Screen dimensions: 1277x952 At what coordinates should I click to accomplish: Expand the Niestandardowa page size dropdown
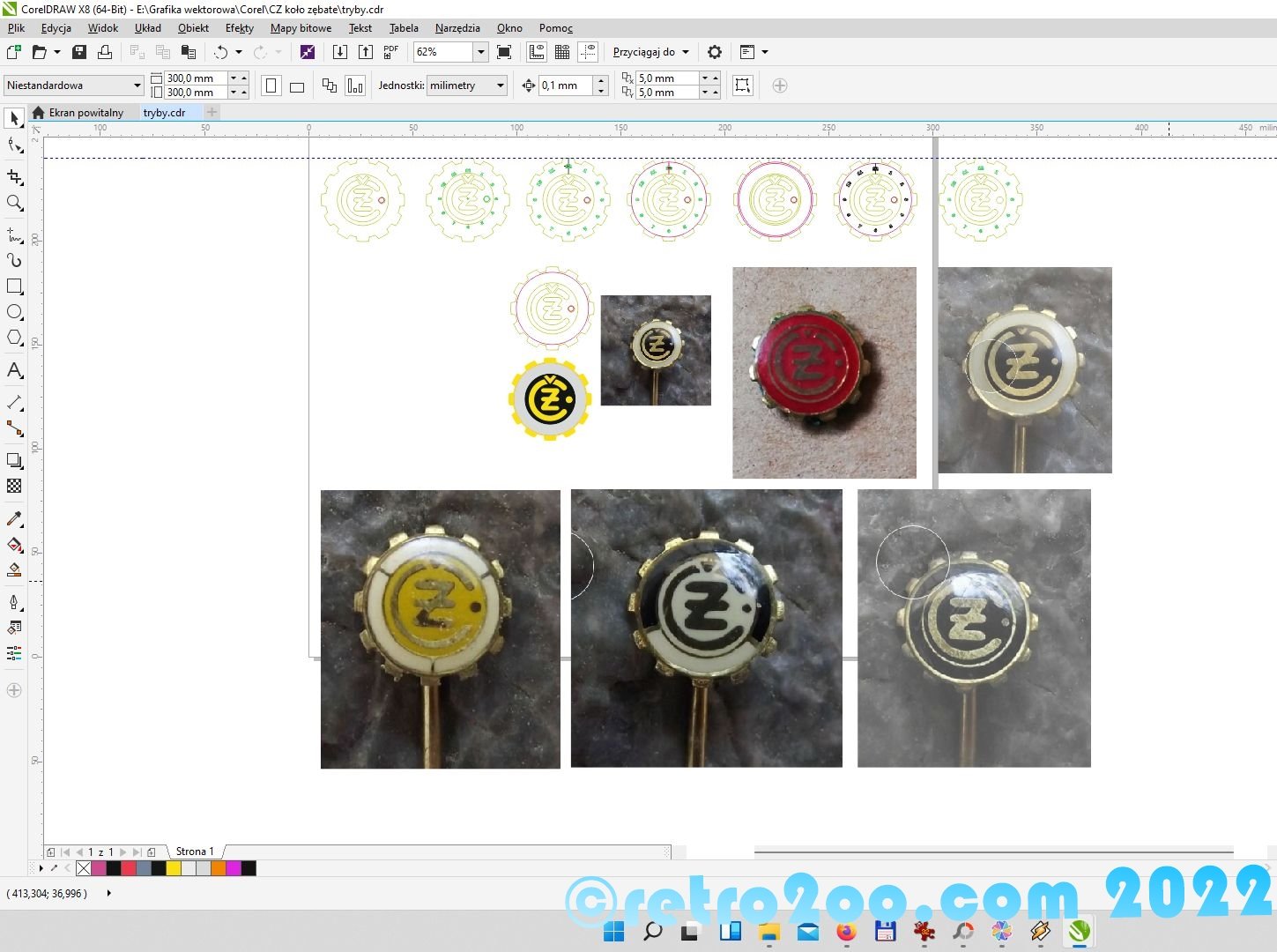[x=137, y=86]
